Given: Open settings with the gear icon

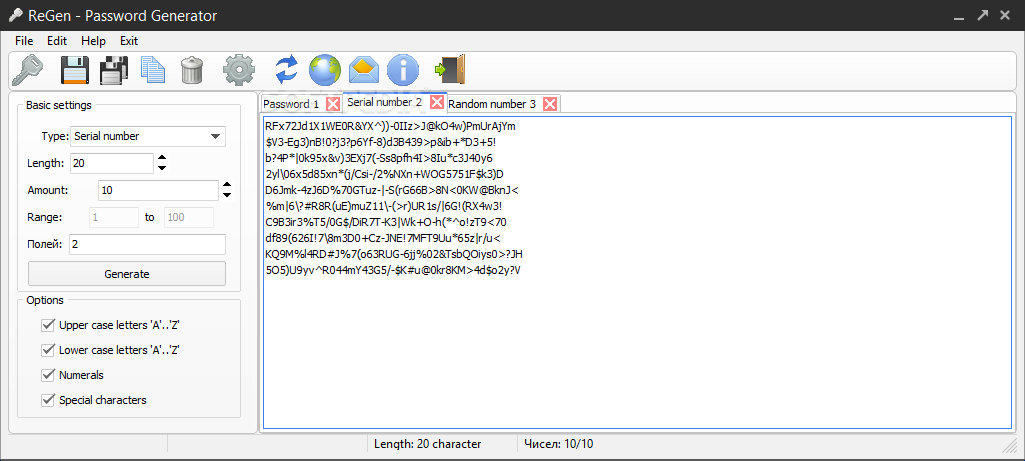Looking at the screenshot, I should click(x=239, y=69).
